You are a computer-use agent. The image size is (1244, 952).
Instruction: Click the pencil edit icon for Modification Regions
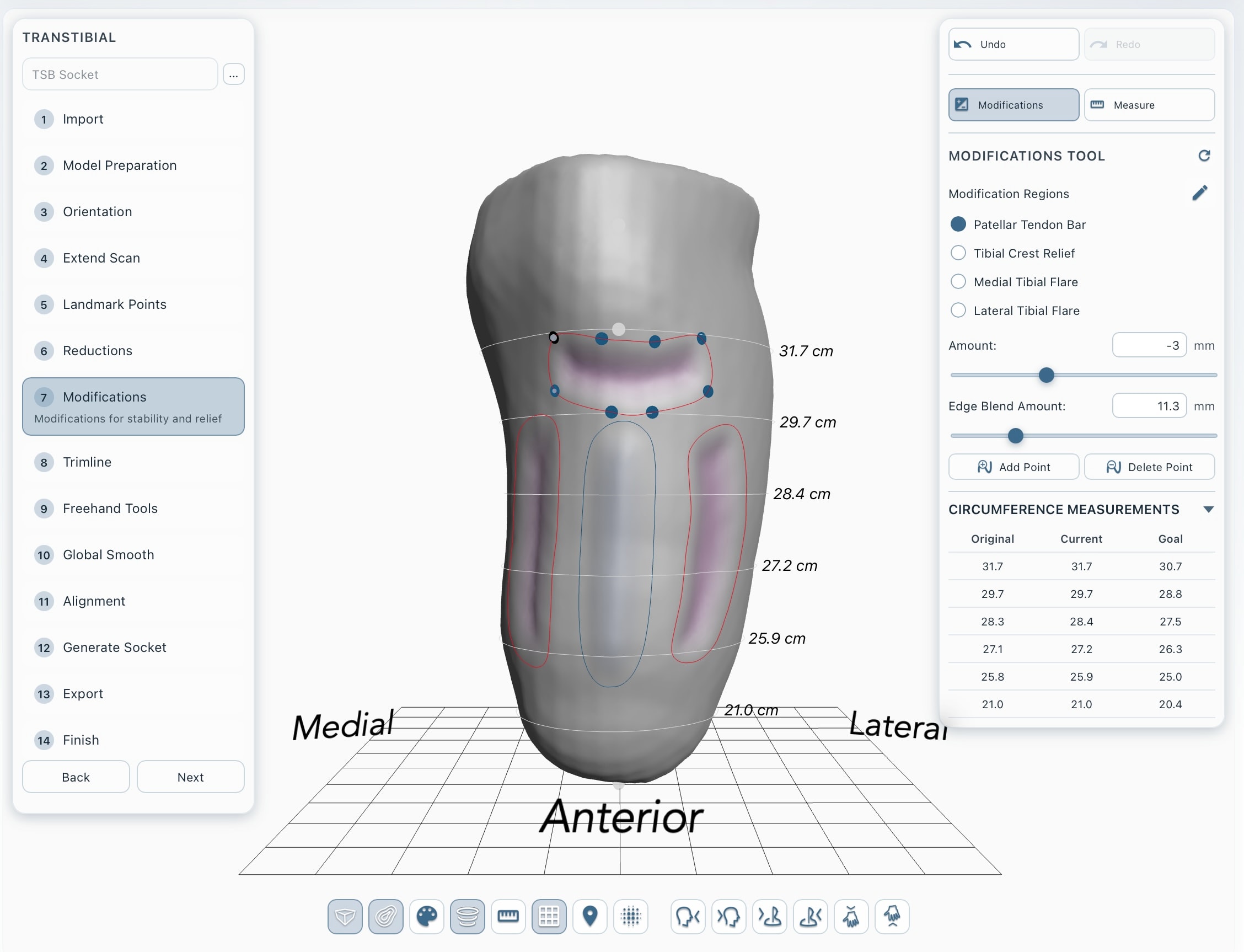click(x=1199, y=193)
